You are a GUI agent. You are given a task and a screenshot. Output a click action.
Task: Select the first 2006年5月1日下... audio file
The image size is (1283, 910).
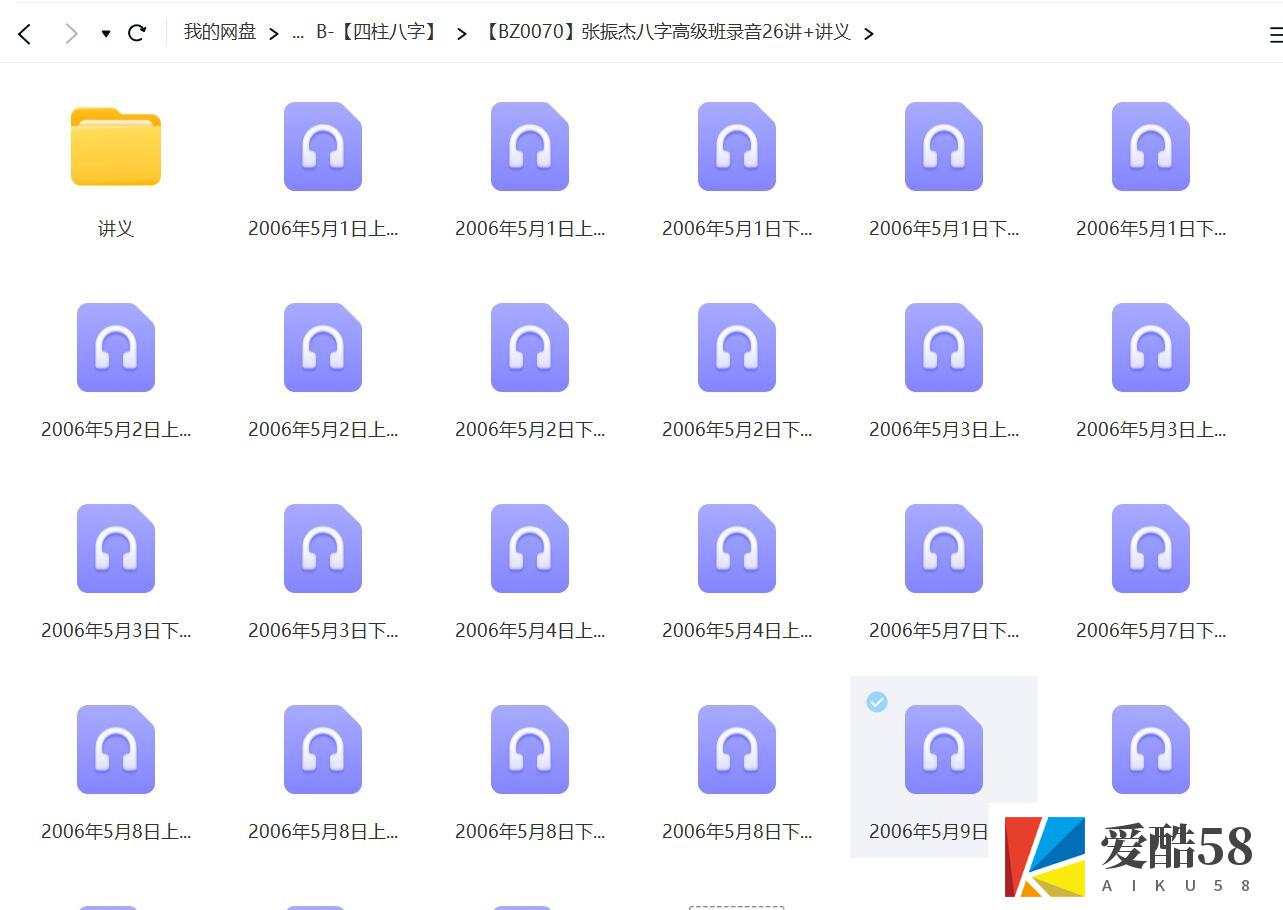tap(737, 147)
